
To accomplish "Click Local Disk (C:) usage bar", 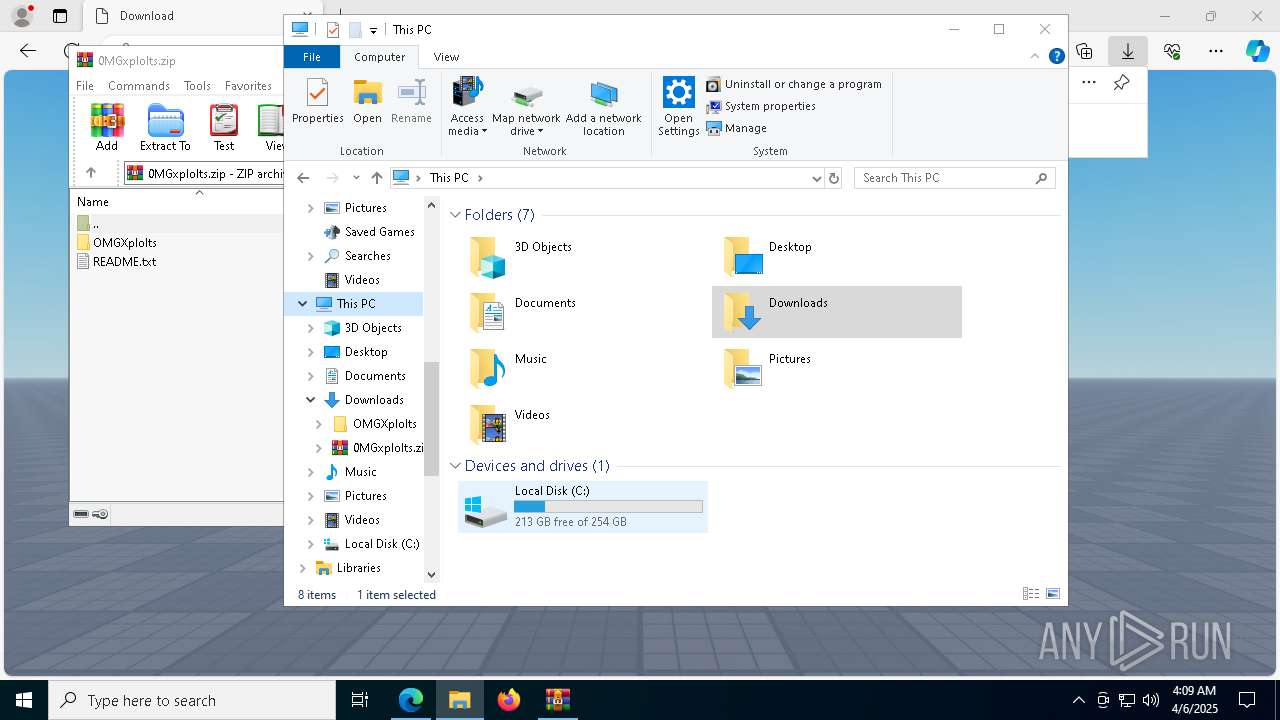I will click(x=608, y=507).
